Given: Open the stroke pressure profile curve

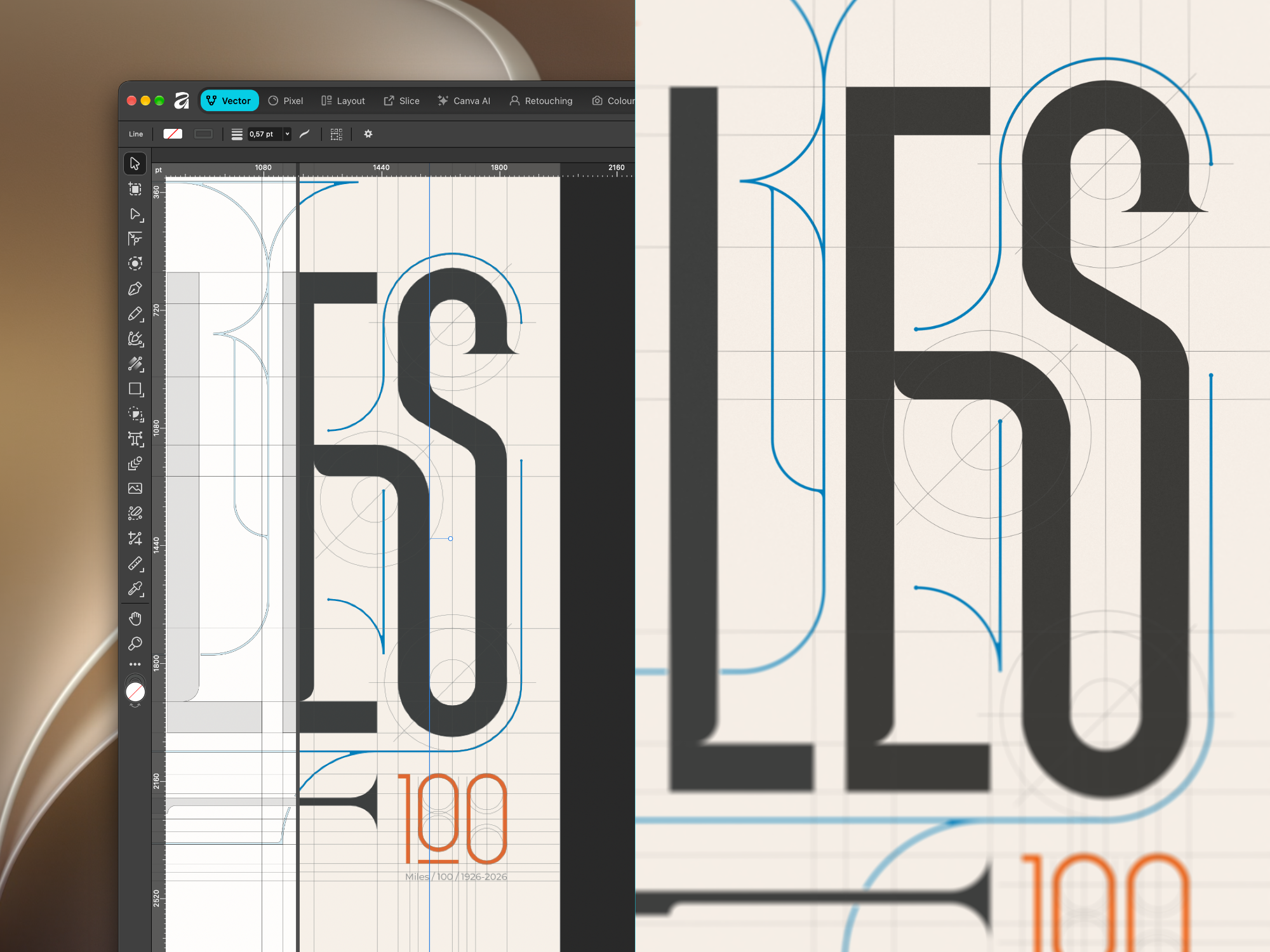Looking at the screenshot, I should pos(305,134).
